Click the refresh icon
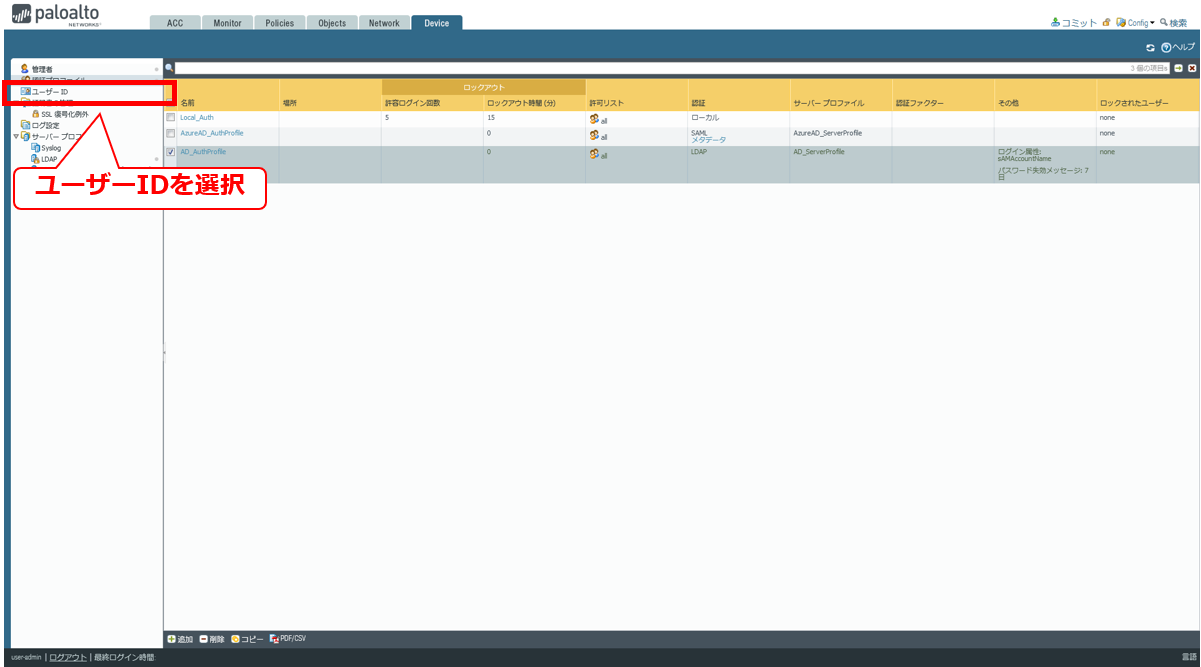This screenshot has width=1201, height=667. point(1150,47)
